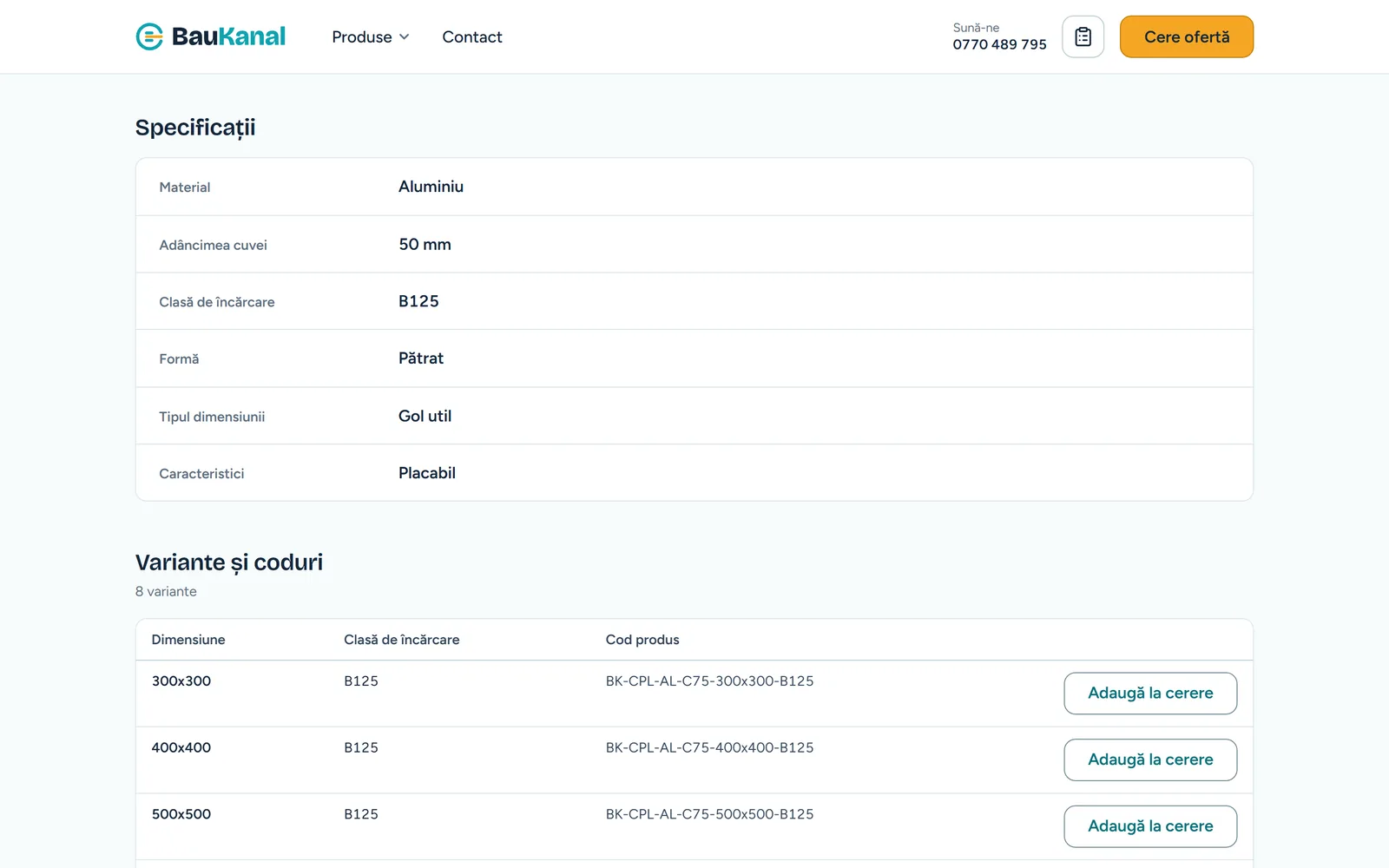
Task: Go to the Contact page
Action: click(472, 36)
